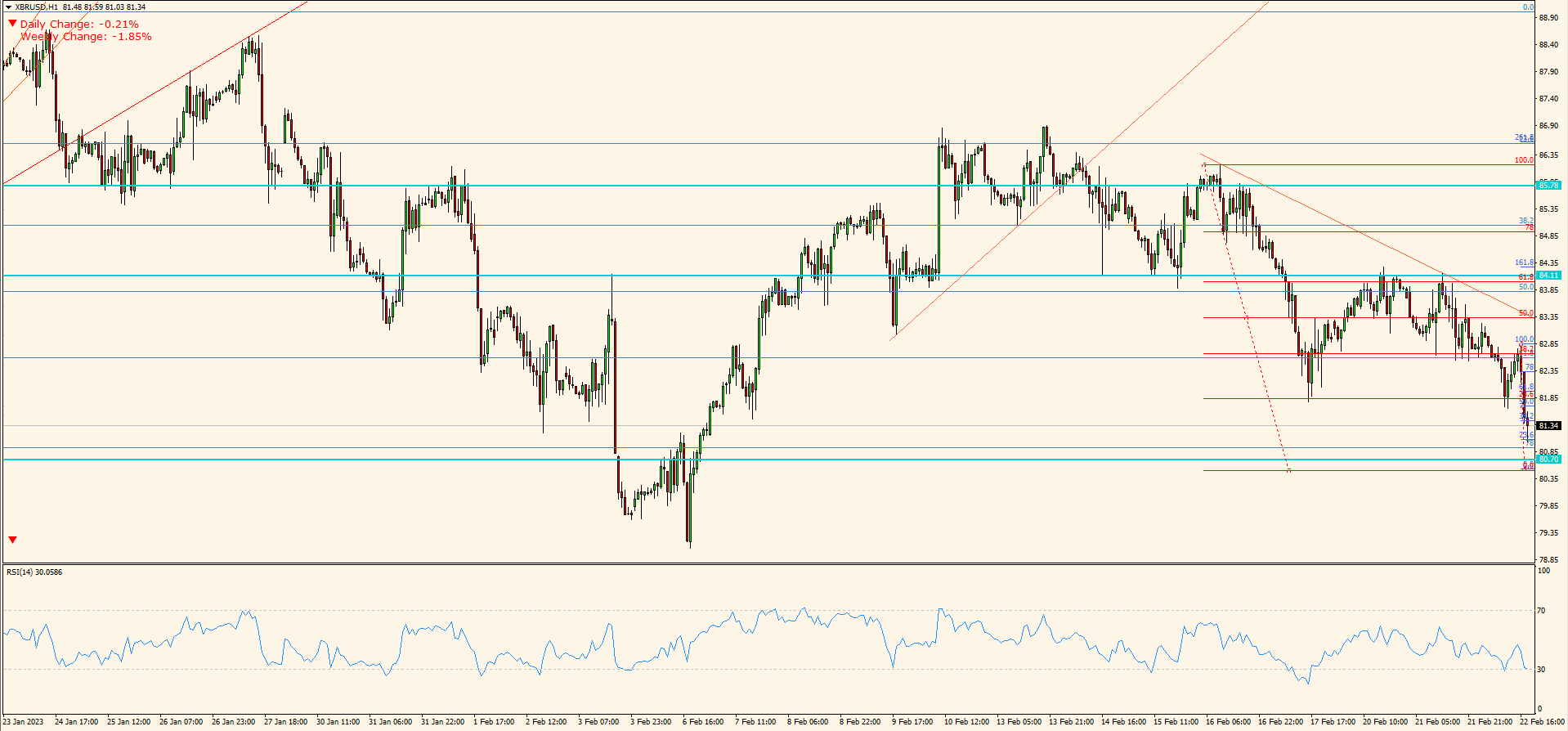Click the 86.35 price axis label

pyautogui.click(x=1548, y=155)
